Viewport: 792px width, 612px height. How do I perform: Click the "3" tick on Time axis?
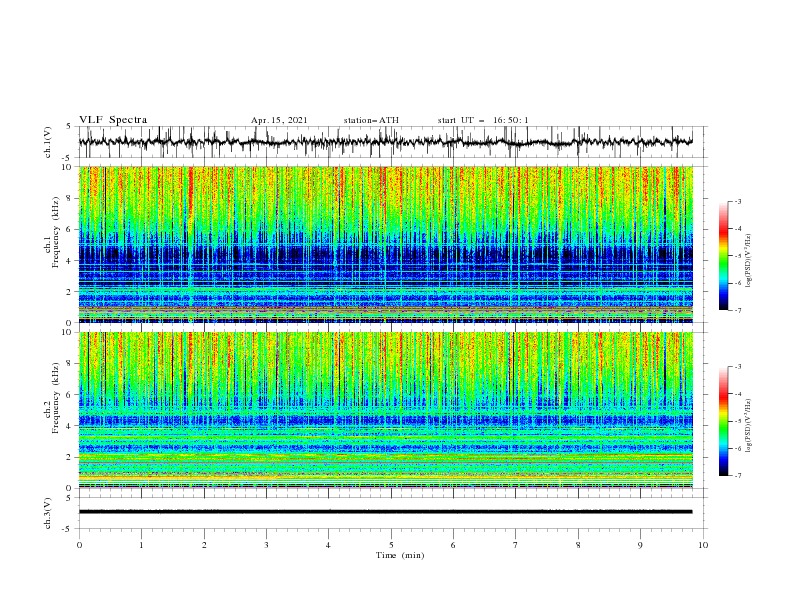pyautogui.click(x=266, y=545)
